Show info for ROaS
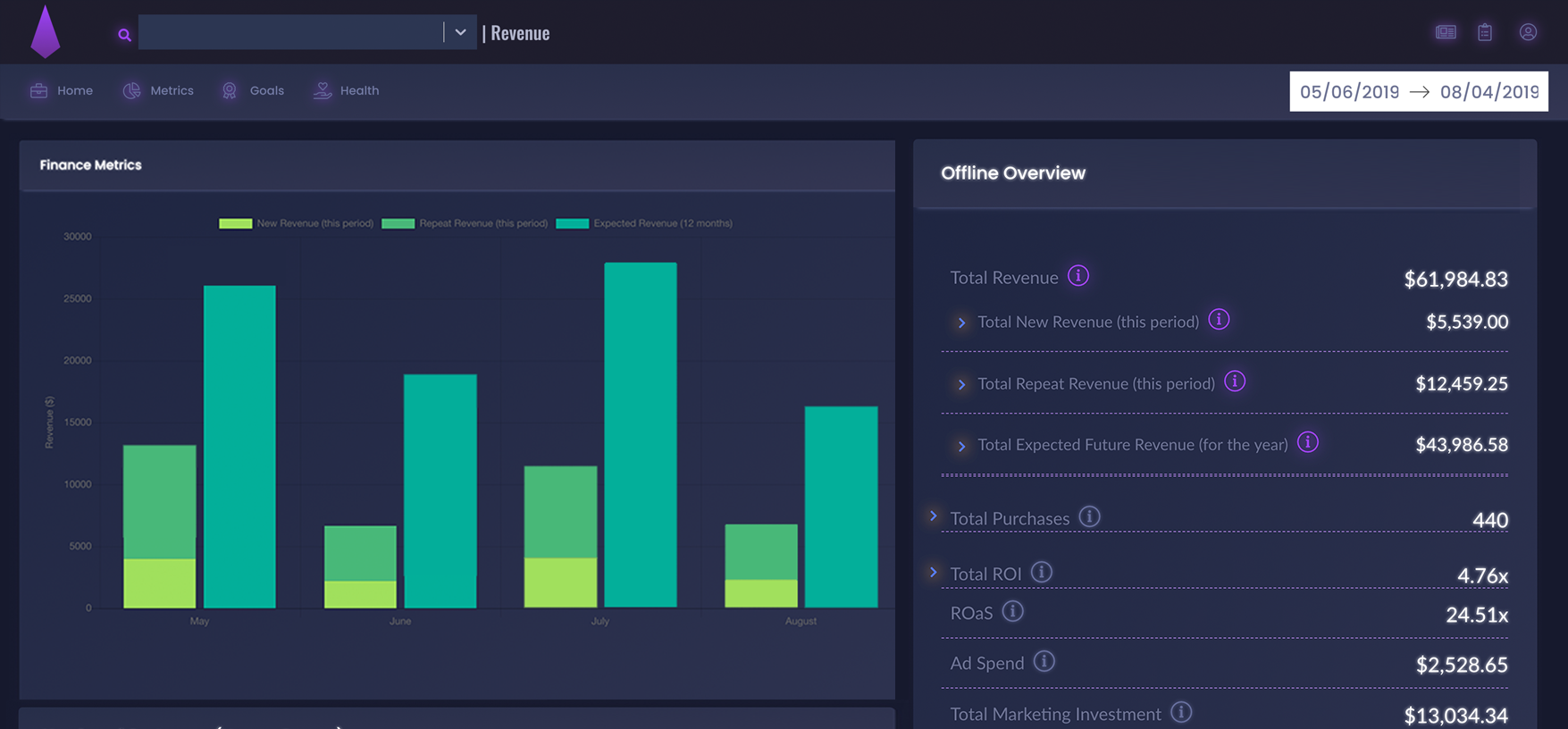The width and height of the screenshot is (1568, 729). pos(1012,611)
